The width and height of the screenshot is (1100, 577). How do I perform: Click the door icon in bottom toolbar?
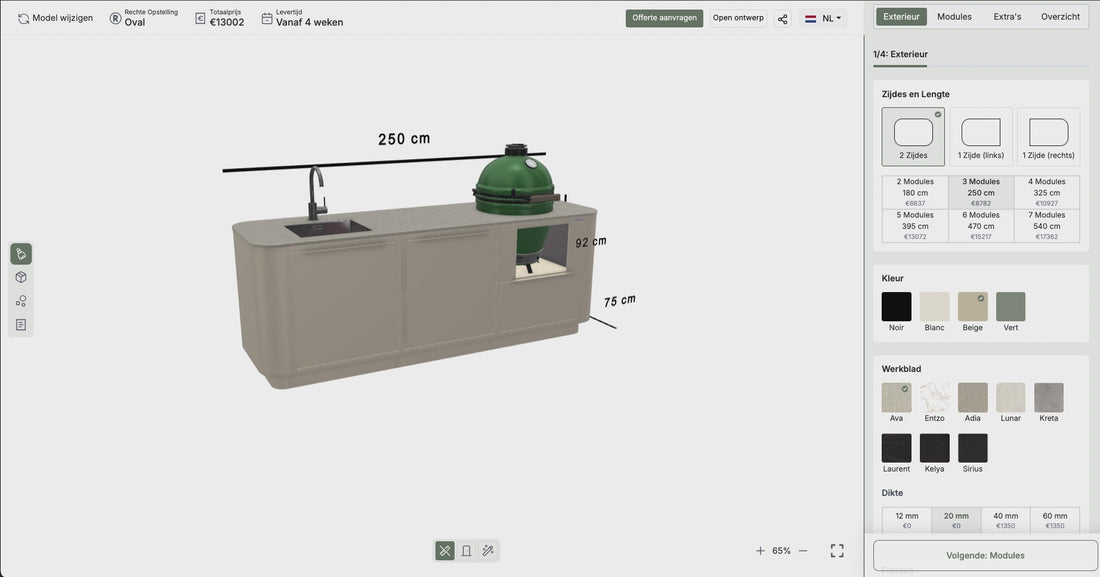coord(466,551)
